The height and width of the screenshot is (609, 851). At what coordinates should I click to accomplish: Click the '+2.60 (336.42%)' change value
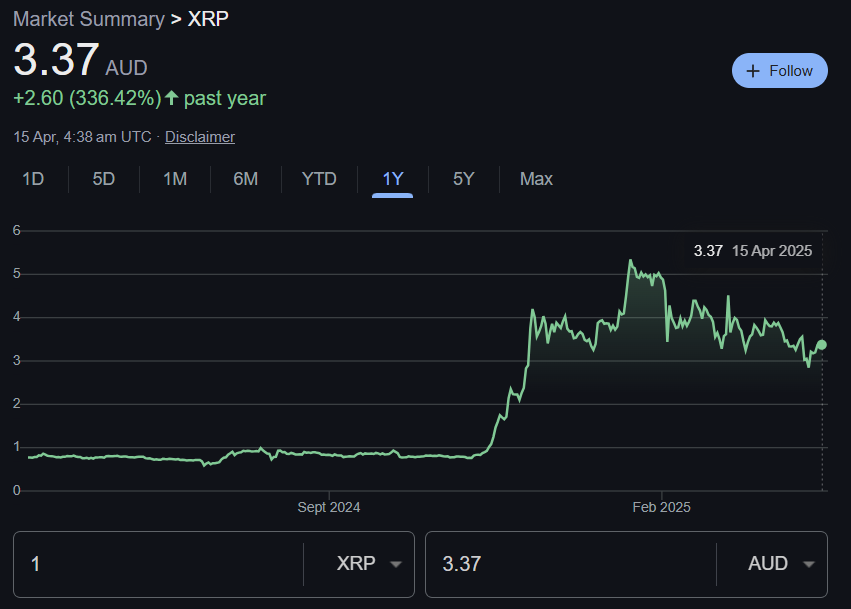coord(87,98)
